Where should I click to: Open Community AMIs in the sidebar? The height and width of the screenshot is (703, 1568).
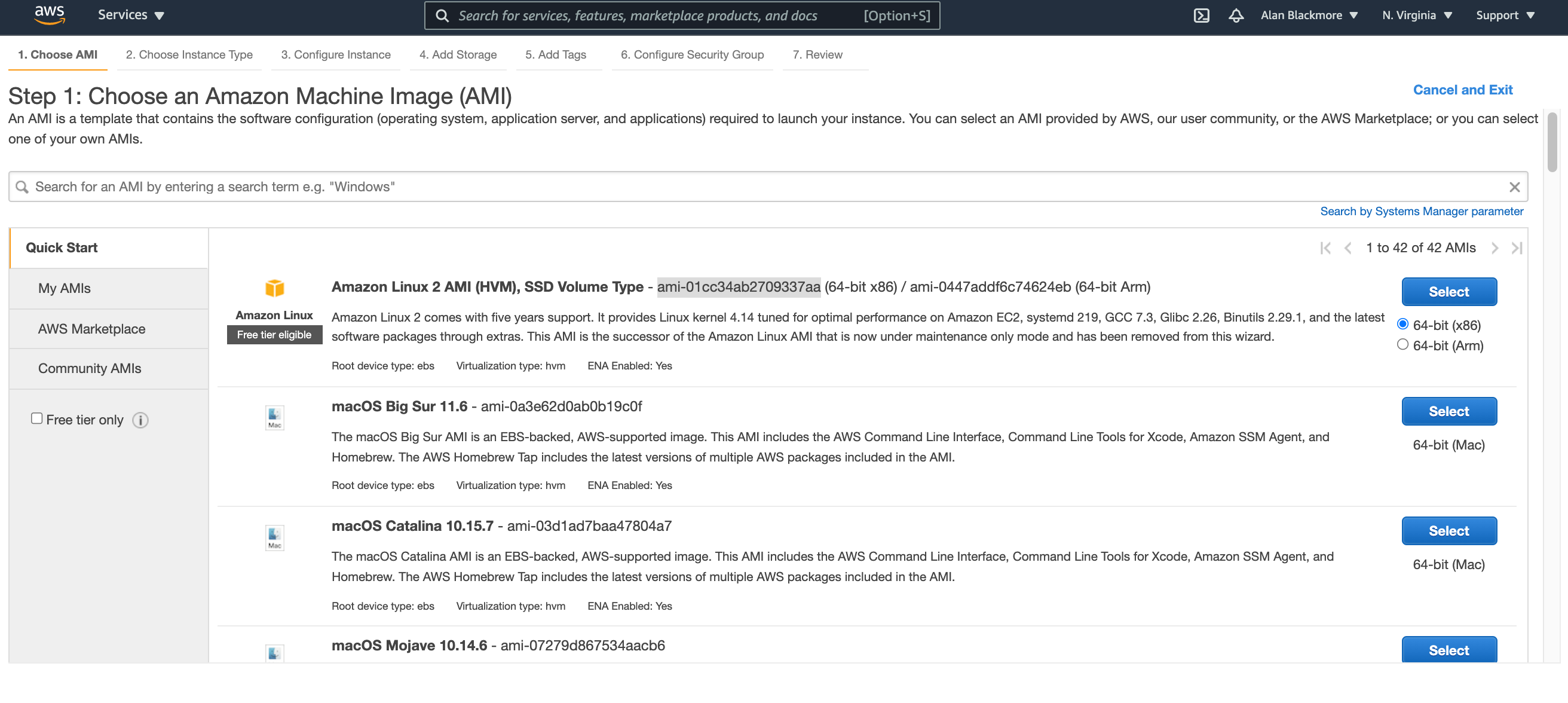click(x=109, y=369)
